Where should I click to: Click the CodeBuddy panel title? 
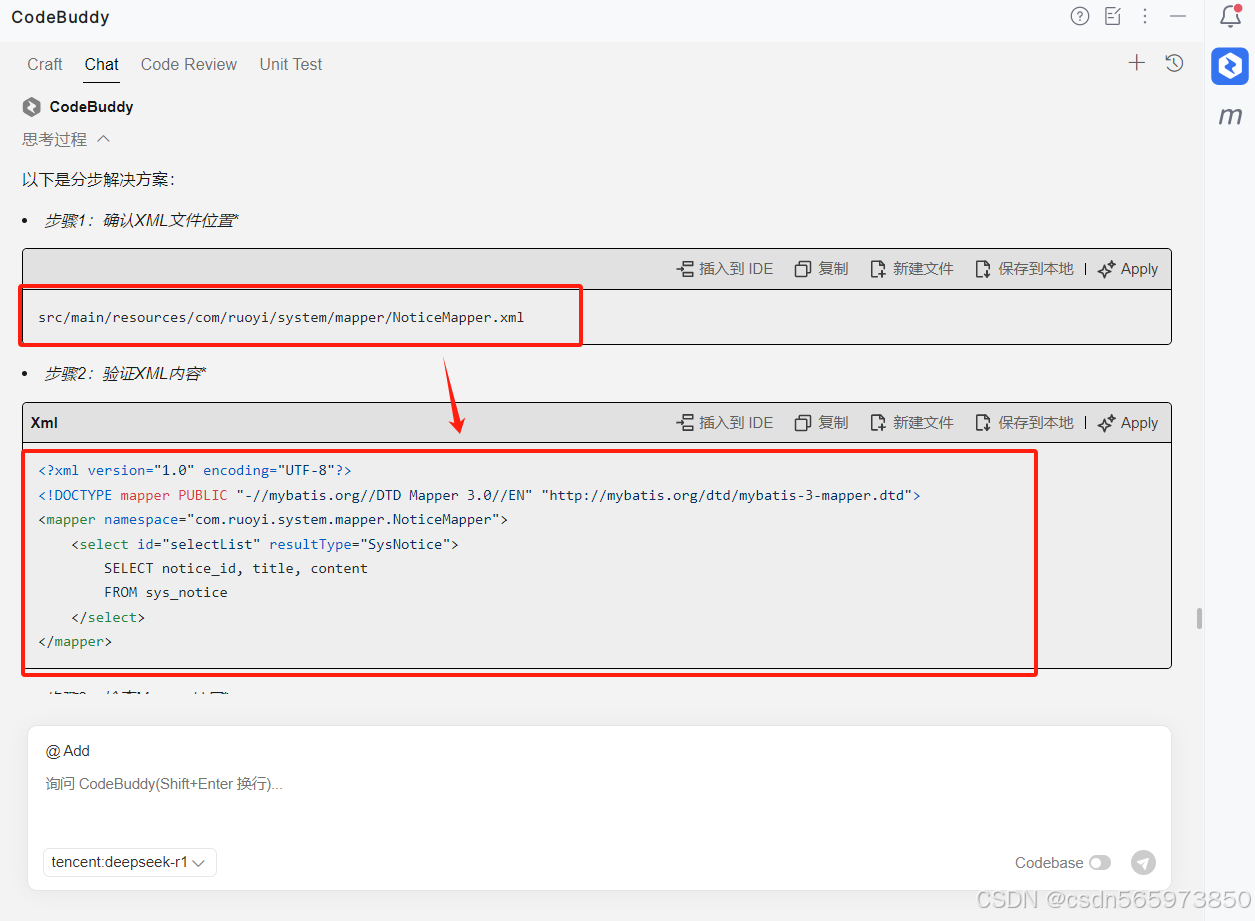click(60, 17)
